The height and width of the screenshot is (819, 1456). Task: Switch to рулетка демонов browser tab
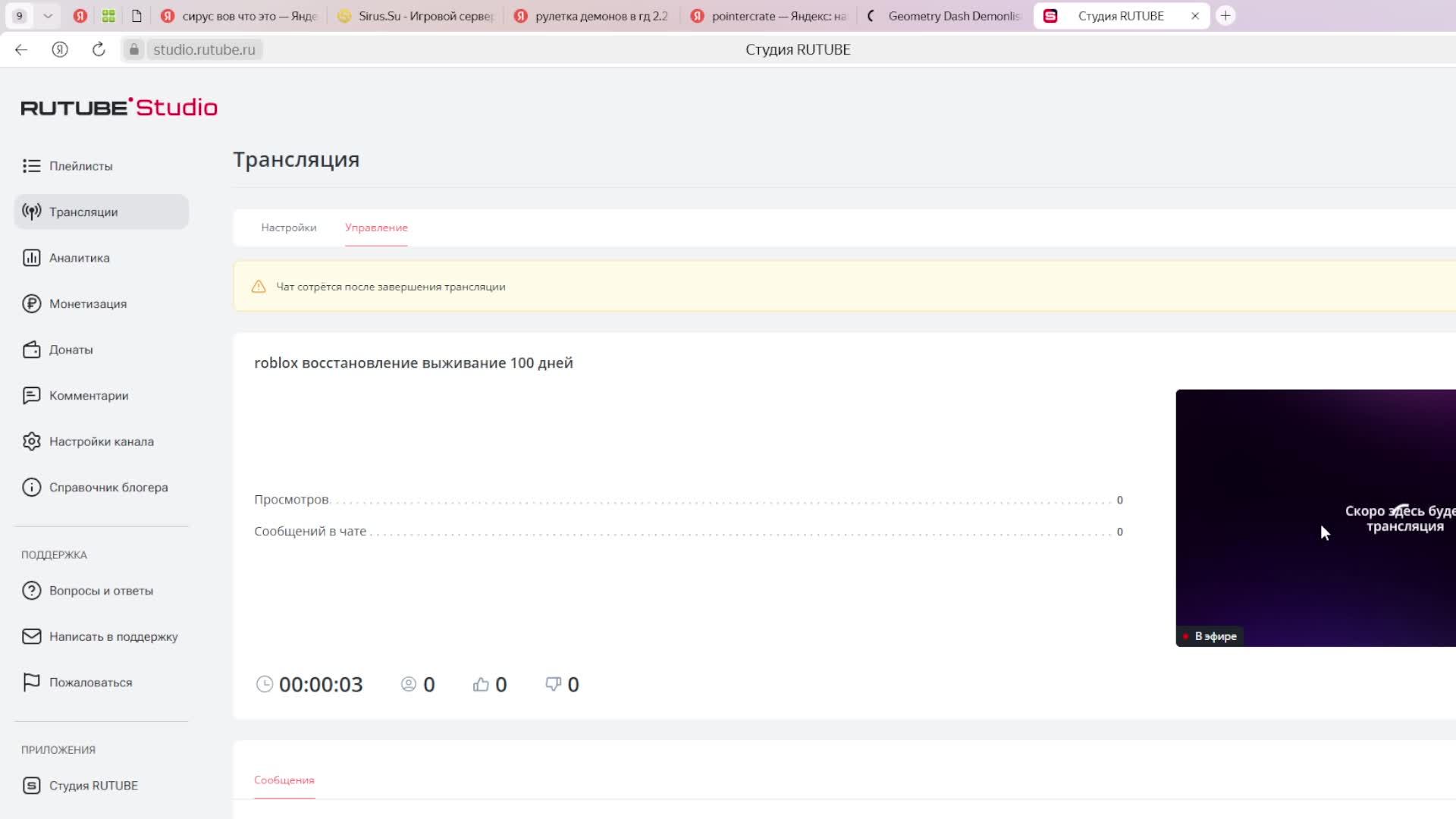coord(591,16)
